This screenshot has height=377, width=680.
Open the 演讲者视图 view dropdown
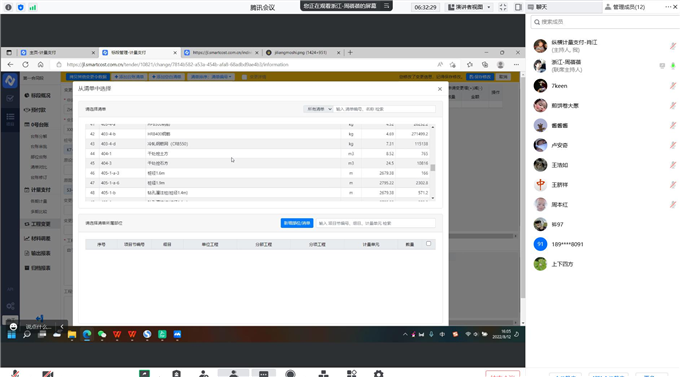(x=469, y=7)
